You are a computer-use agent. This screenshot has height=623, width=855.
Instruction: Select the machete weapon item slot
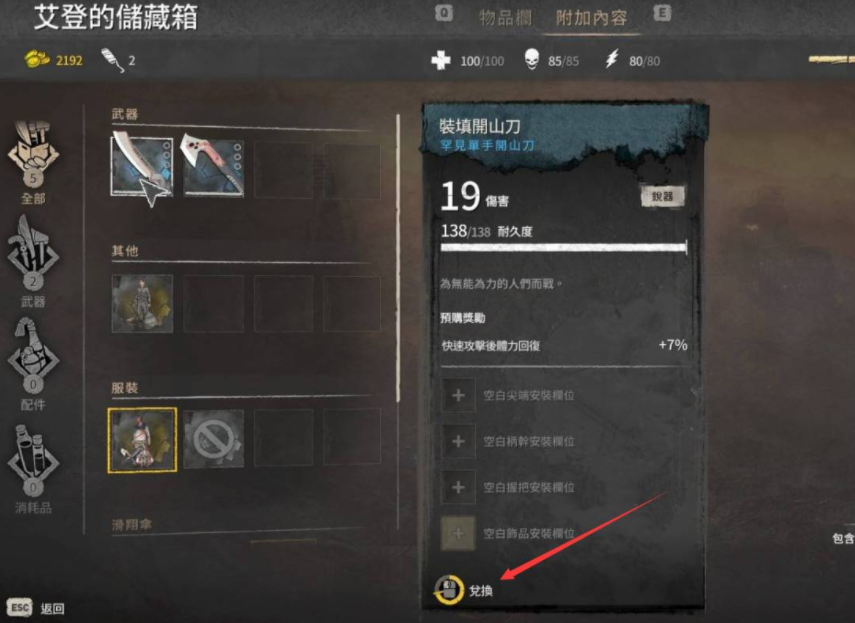coord(142,166)
